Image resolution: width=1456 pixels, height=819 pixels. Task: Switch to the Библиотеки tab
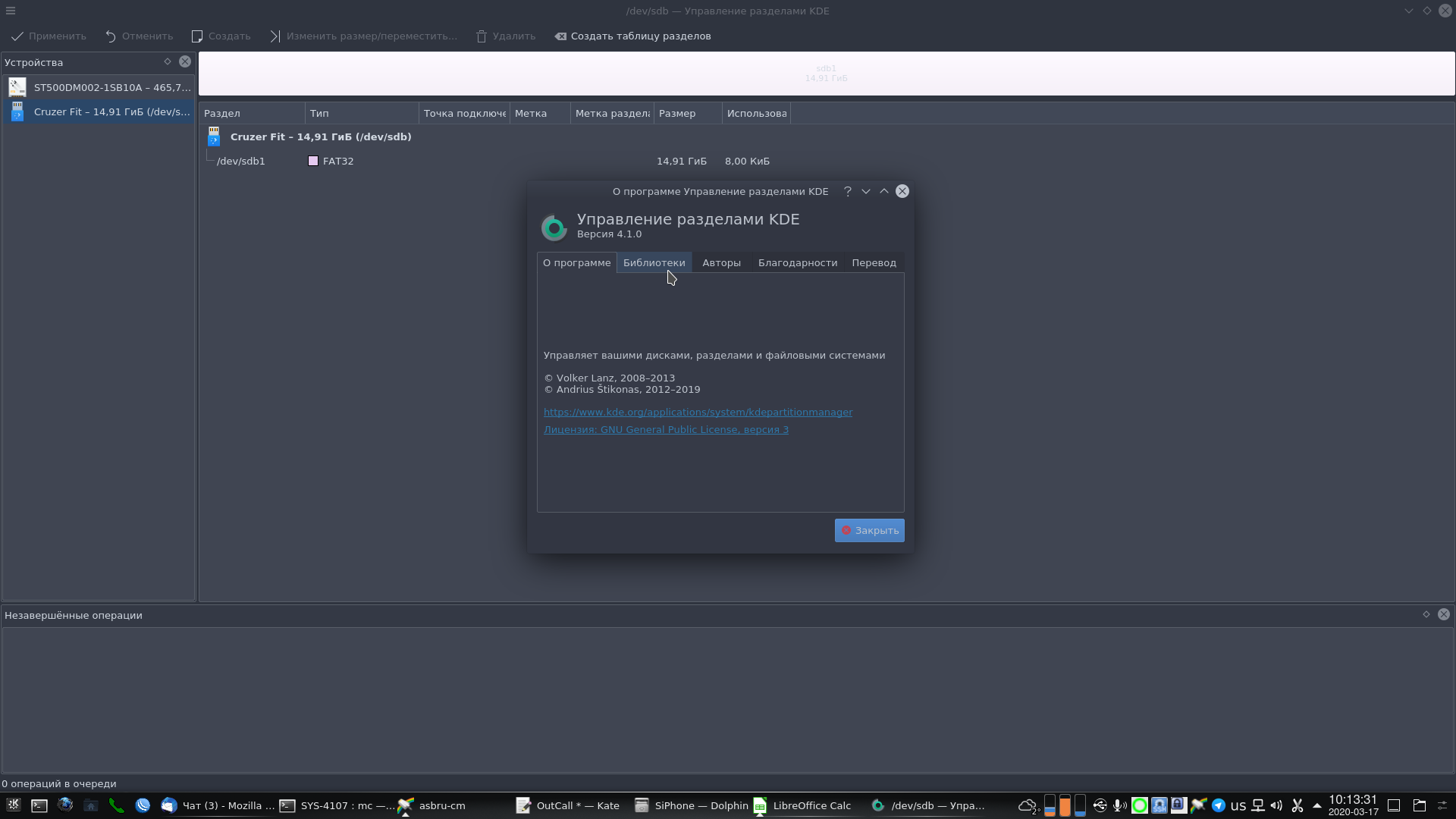(654, 262)
